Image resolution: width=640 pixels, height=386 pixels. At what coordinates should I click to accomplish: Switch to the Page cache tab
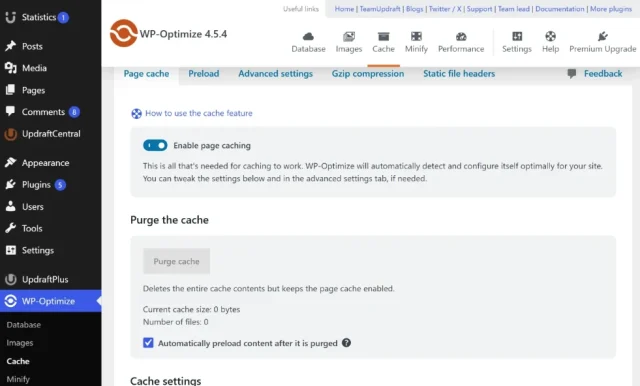(x=146, y=74)
